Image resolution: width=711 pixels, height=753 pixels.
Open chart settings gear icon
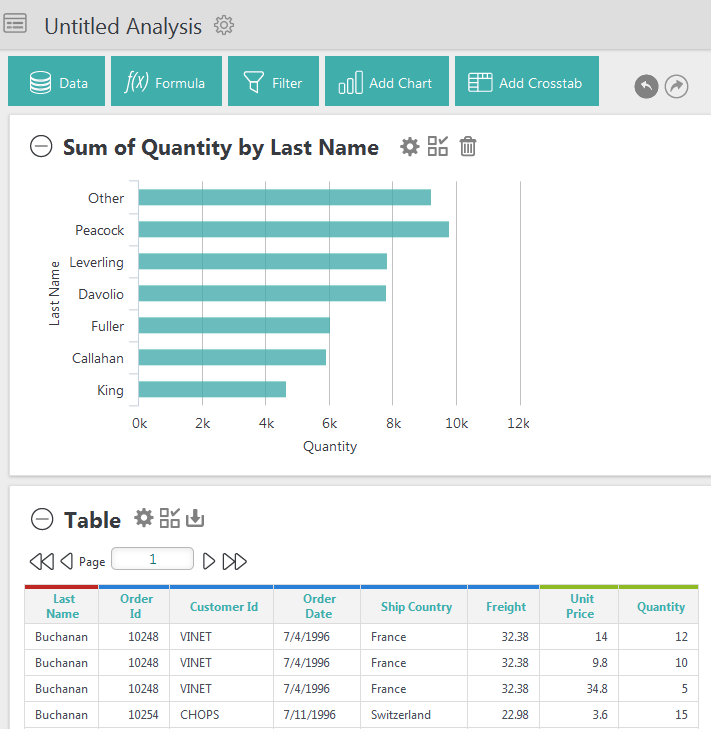pos(410,146)
